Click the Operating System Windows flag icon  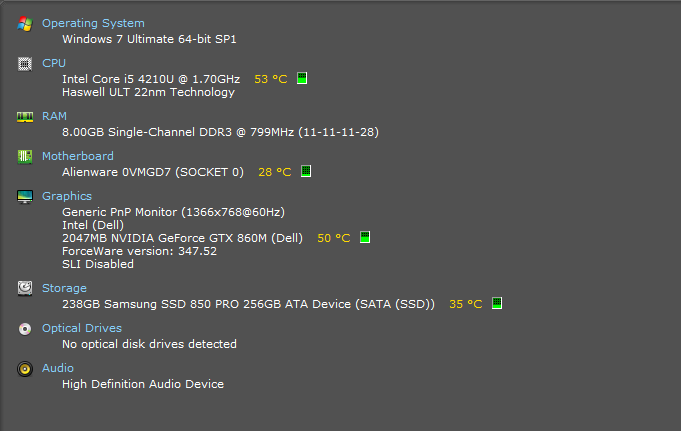pos(25,24)
